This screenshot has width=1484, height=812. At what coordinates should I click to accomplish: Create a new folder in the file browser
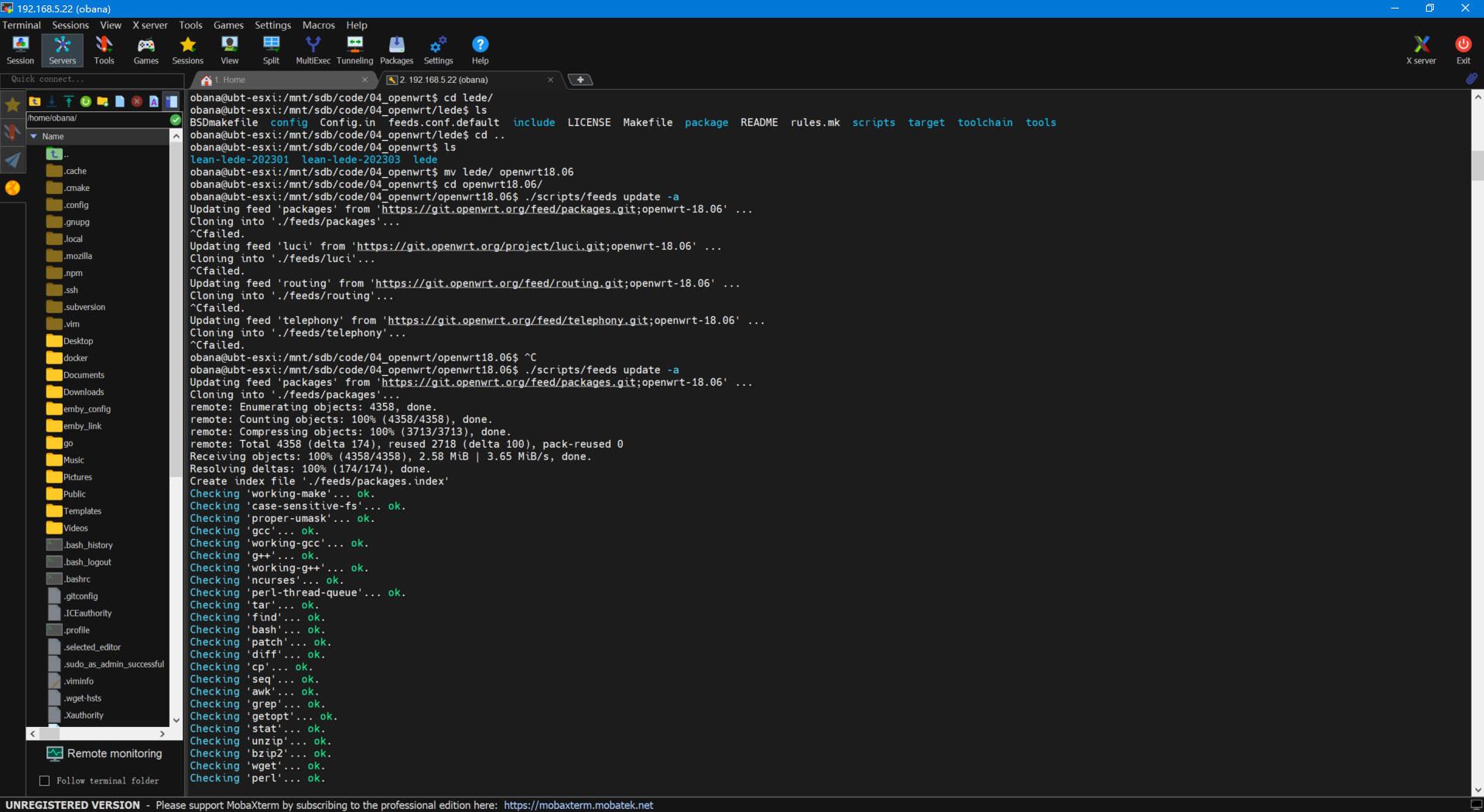pos(102,101)
